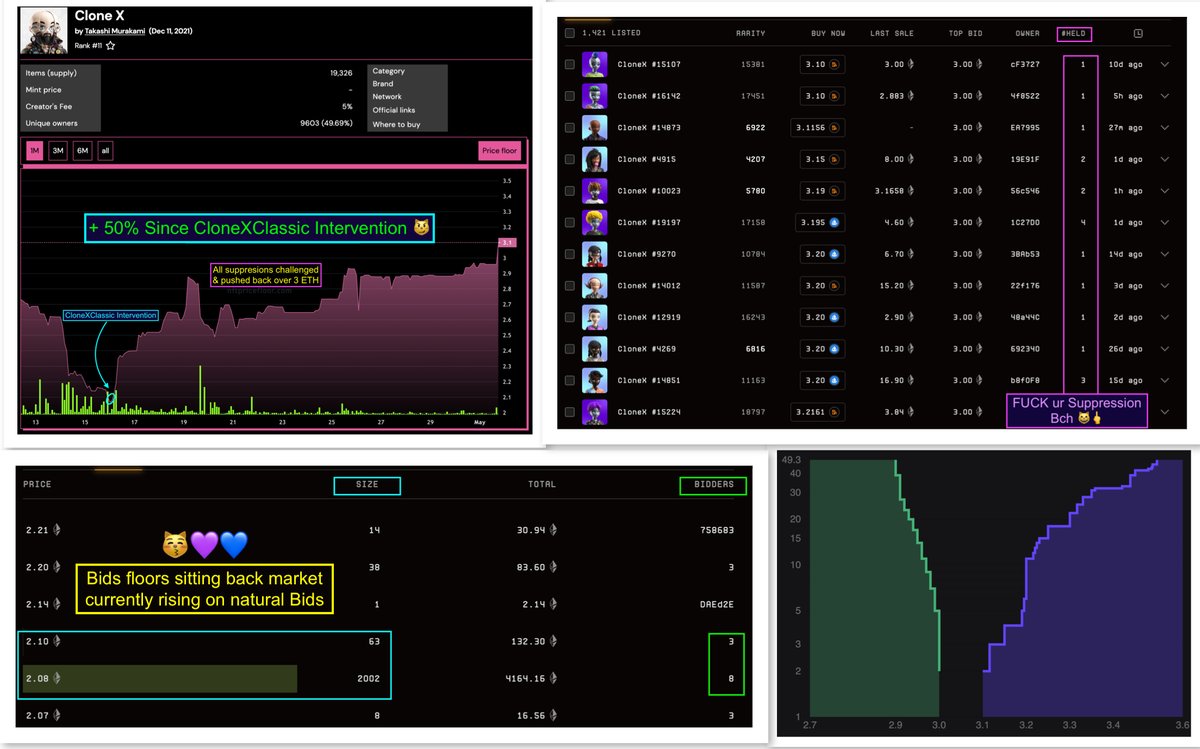Sort listings by the LAST SALE column
This screenshot has height=749, width=1200.
(893, 33)
